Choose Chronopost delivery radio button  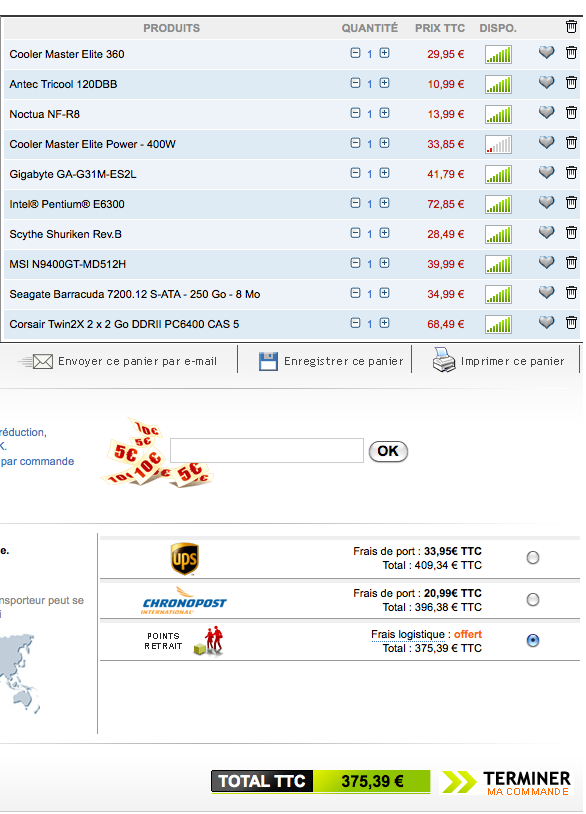[533, 600]
